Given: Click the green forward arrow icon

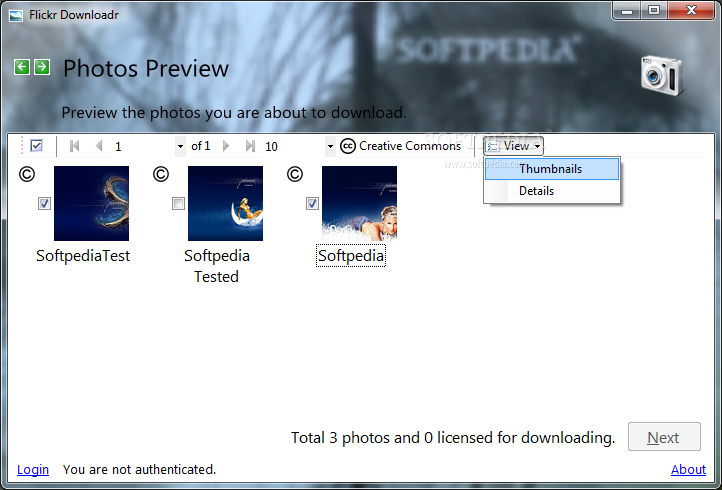Looking at the screenshot, I should [42, 67].
